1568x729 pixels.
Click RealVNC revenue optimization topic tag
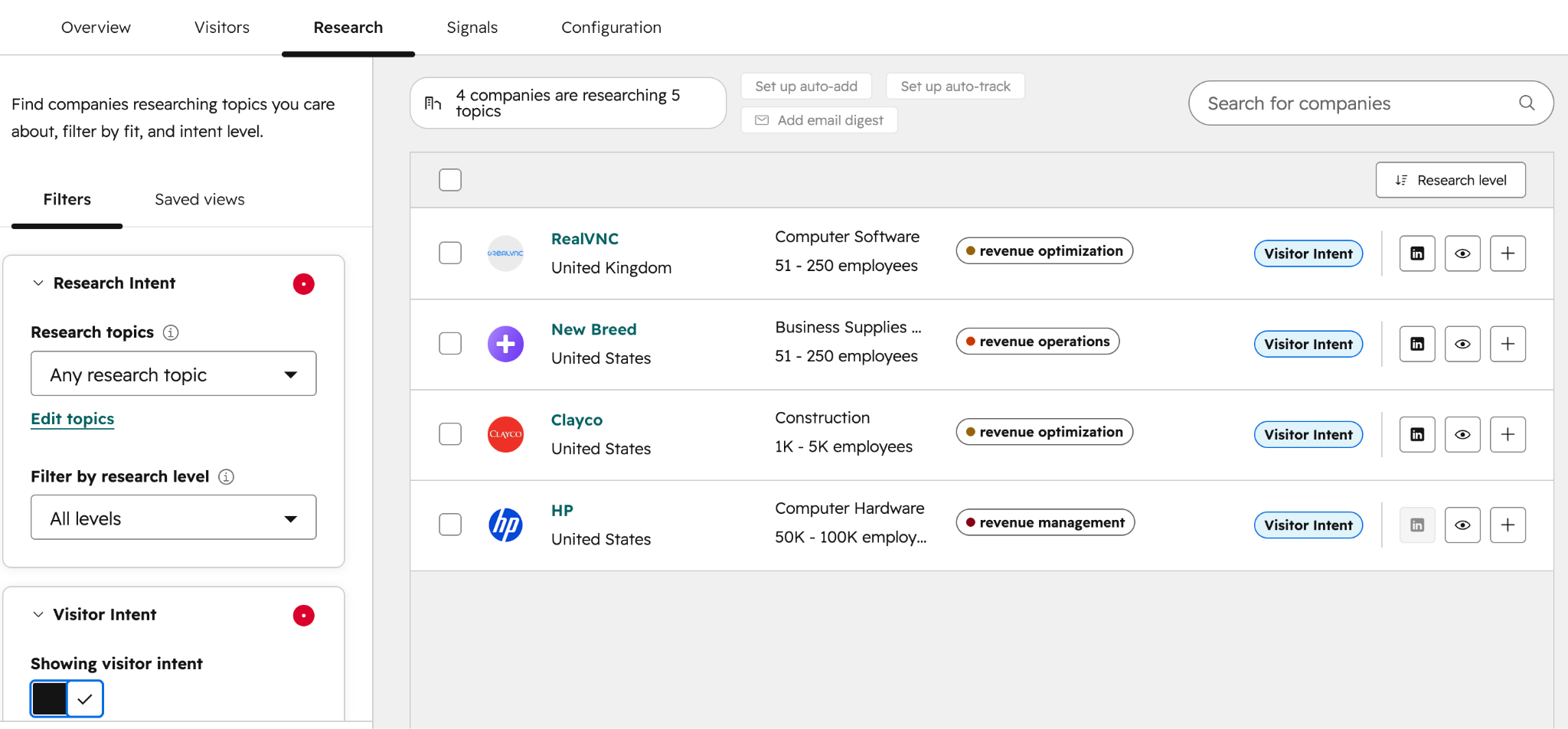(1044, 250)
